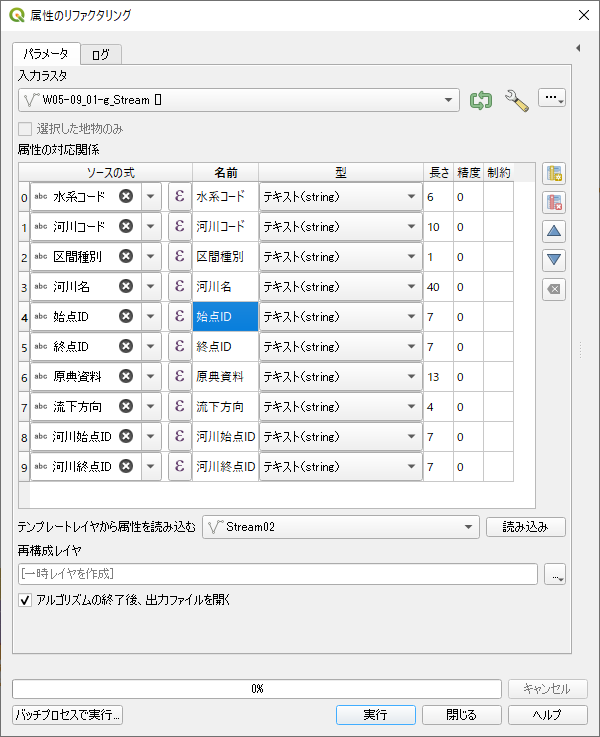Expand type dropdown for 区間種別 row
Screen dimensions: 600x737
click(x=411, y=257)
